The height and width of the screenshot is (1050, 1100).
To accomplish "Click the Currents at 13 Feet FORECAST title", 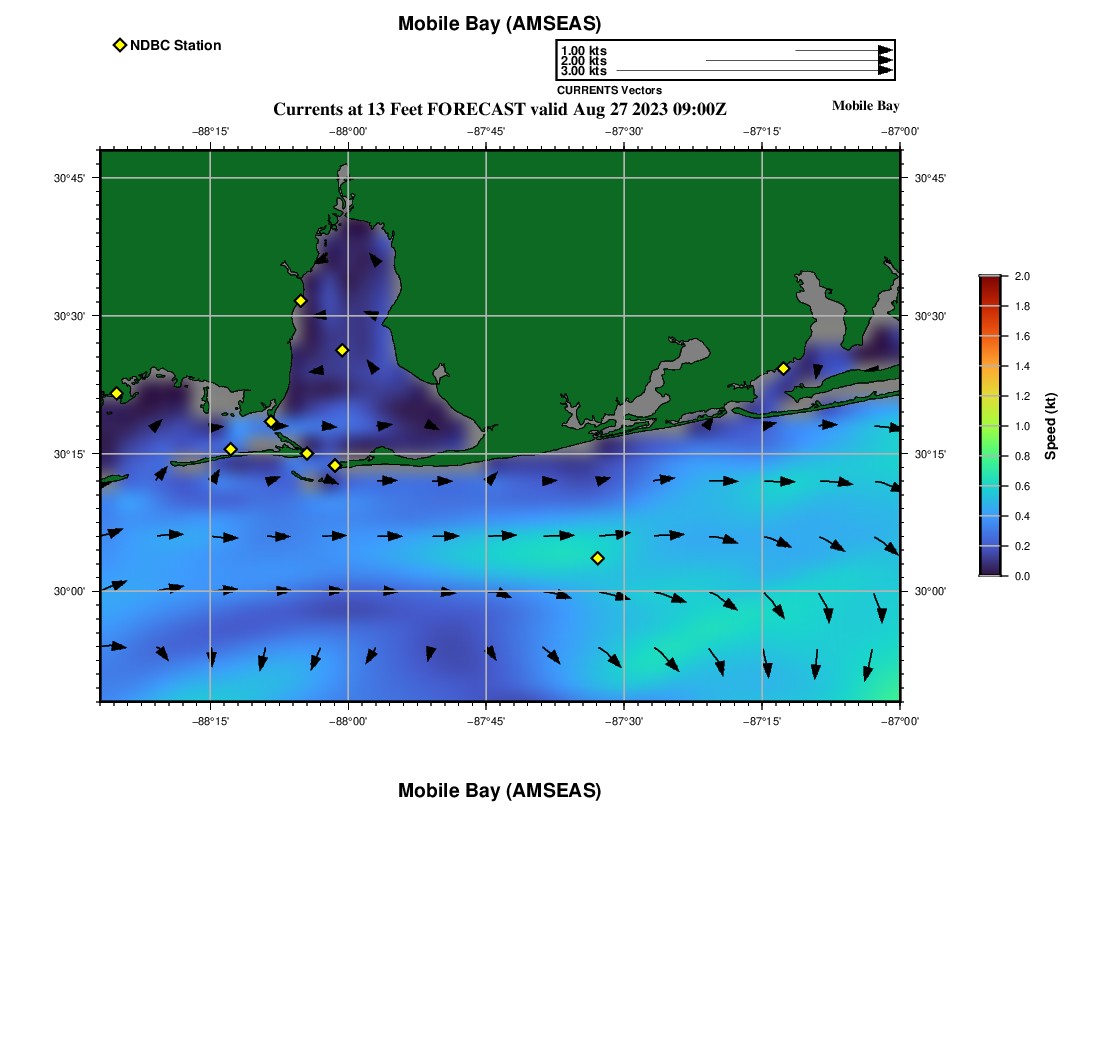I will click(499, 109).
